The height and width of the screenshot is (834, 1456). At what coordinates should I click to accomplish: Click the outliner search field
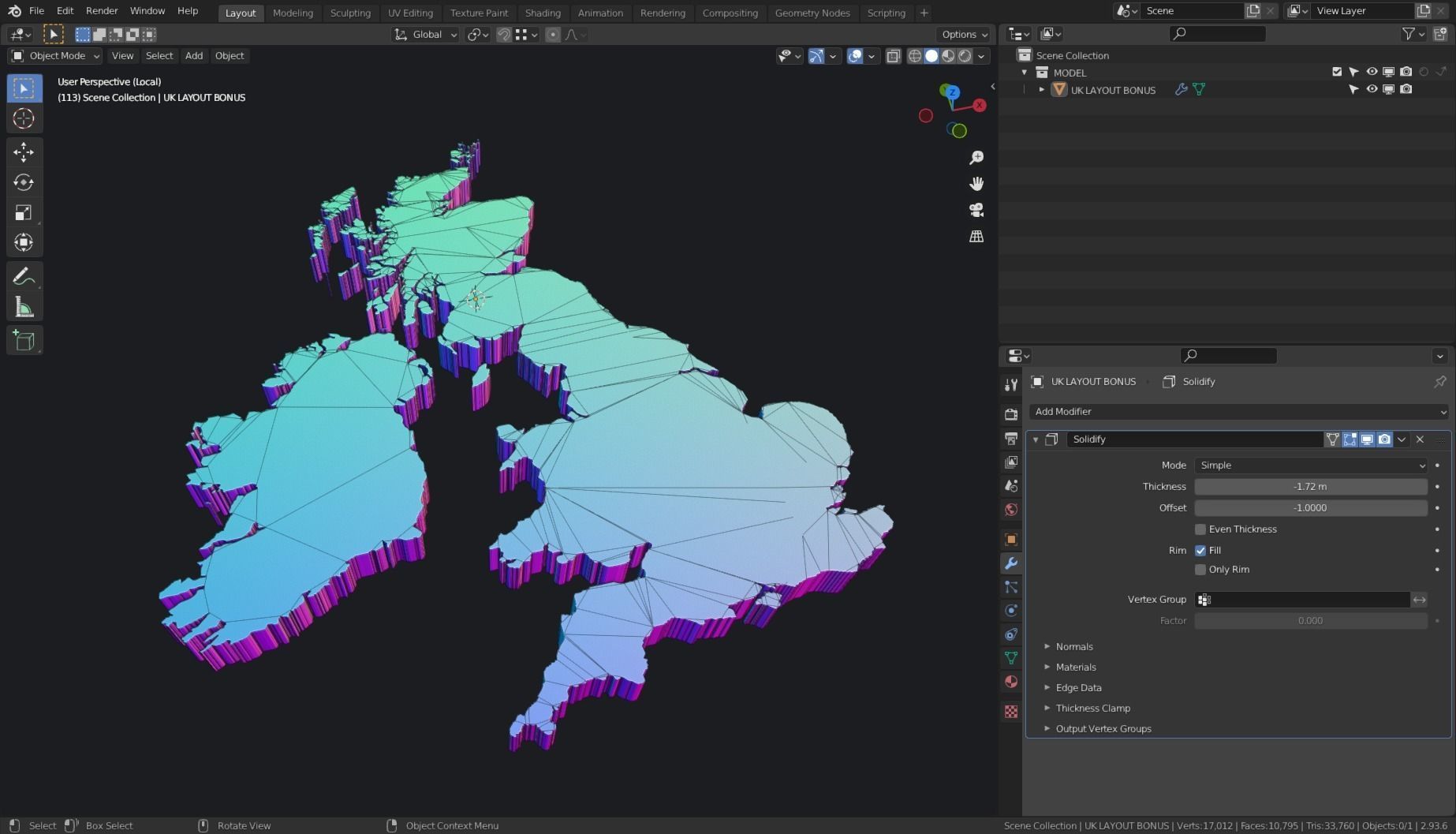point(1219,34)
